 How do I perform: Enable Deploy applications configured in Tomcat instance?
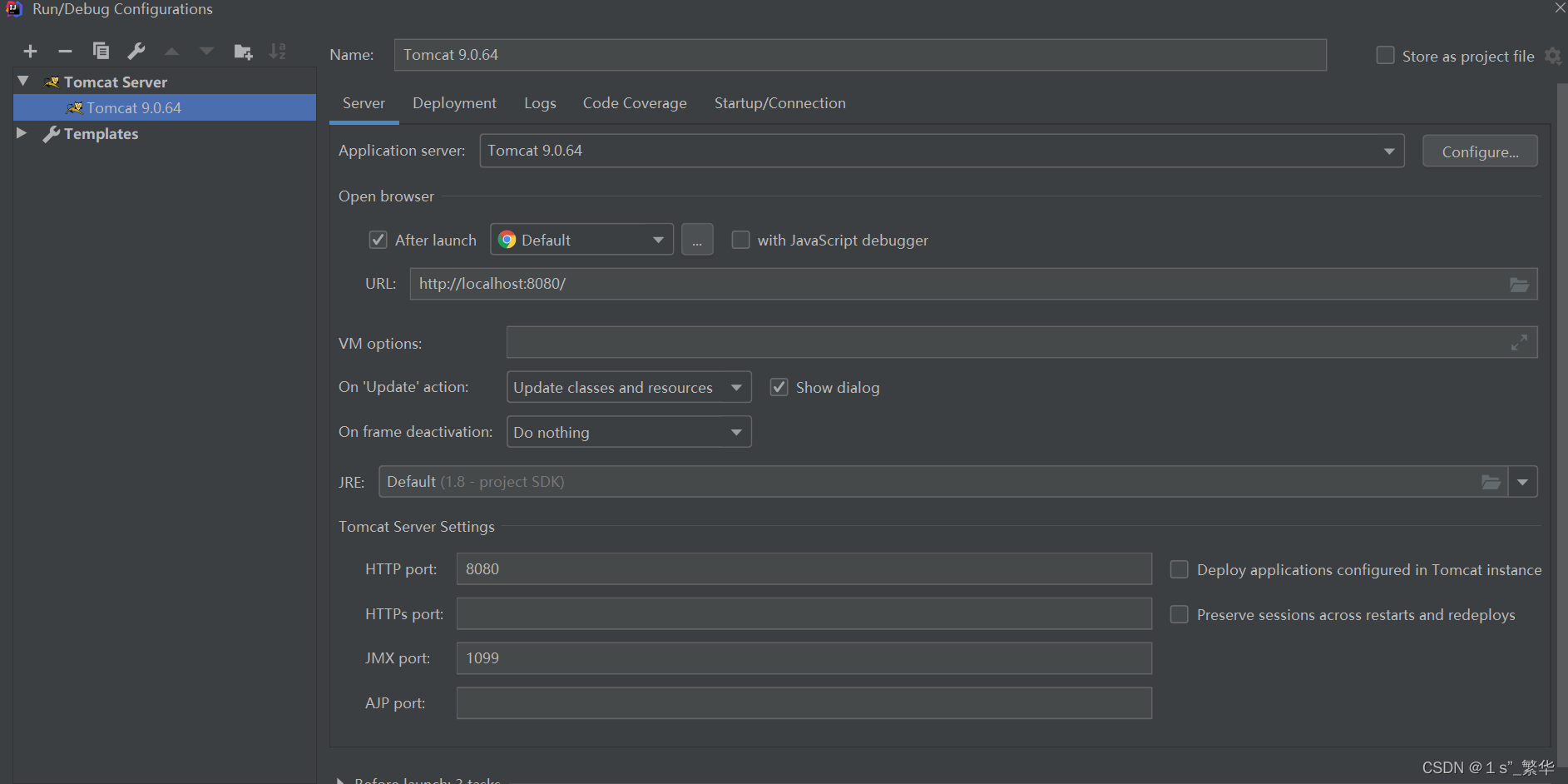pyautogui.click(x=1179, y=569)
